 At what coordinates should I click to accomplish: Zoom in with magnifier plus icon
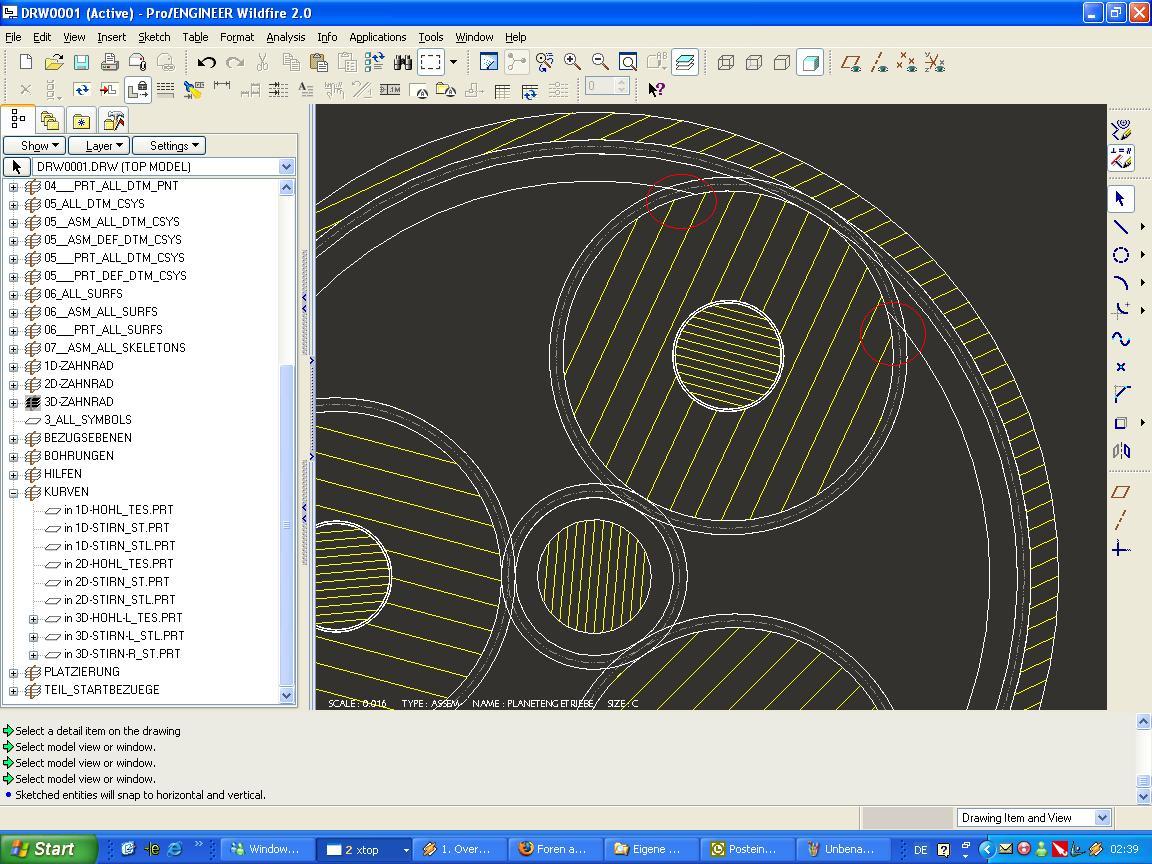[572, 62]
